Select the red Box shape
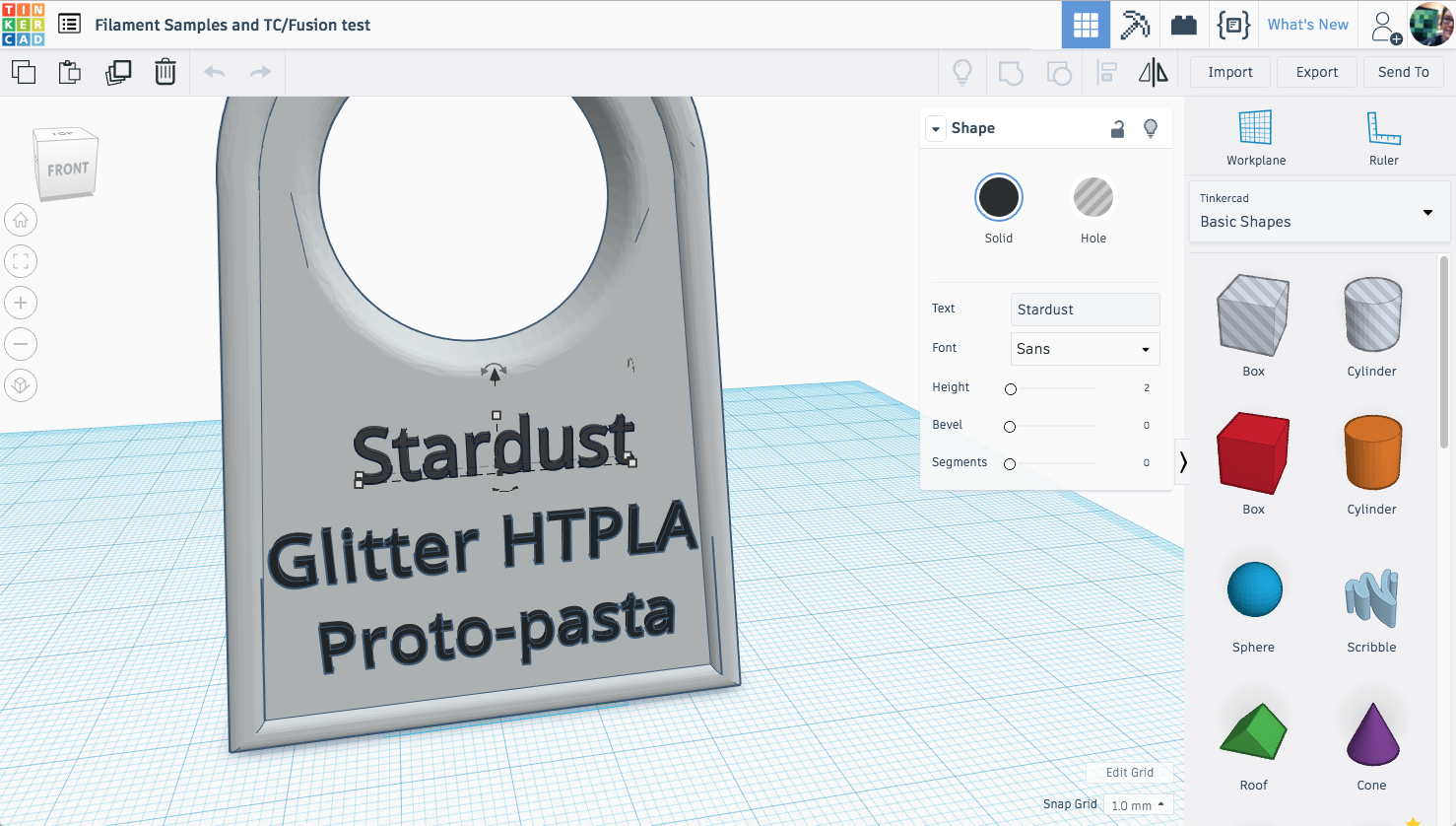This screenshot has width=1456, height=826. [1253, 453]
